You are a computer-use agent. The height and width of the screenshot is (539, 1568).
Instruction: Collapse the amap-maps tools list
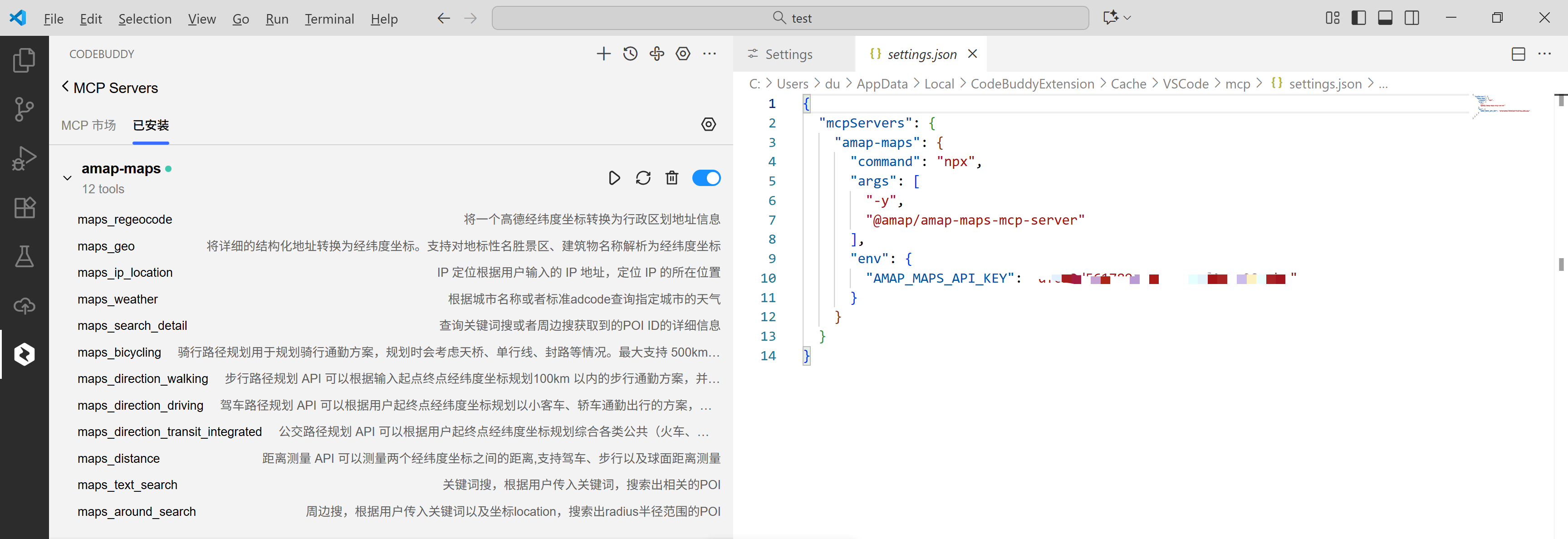click(67, 178)
